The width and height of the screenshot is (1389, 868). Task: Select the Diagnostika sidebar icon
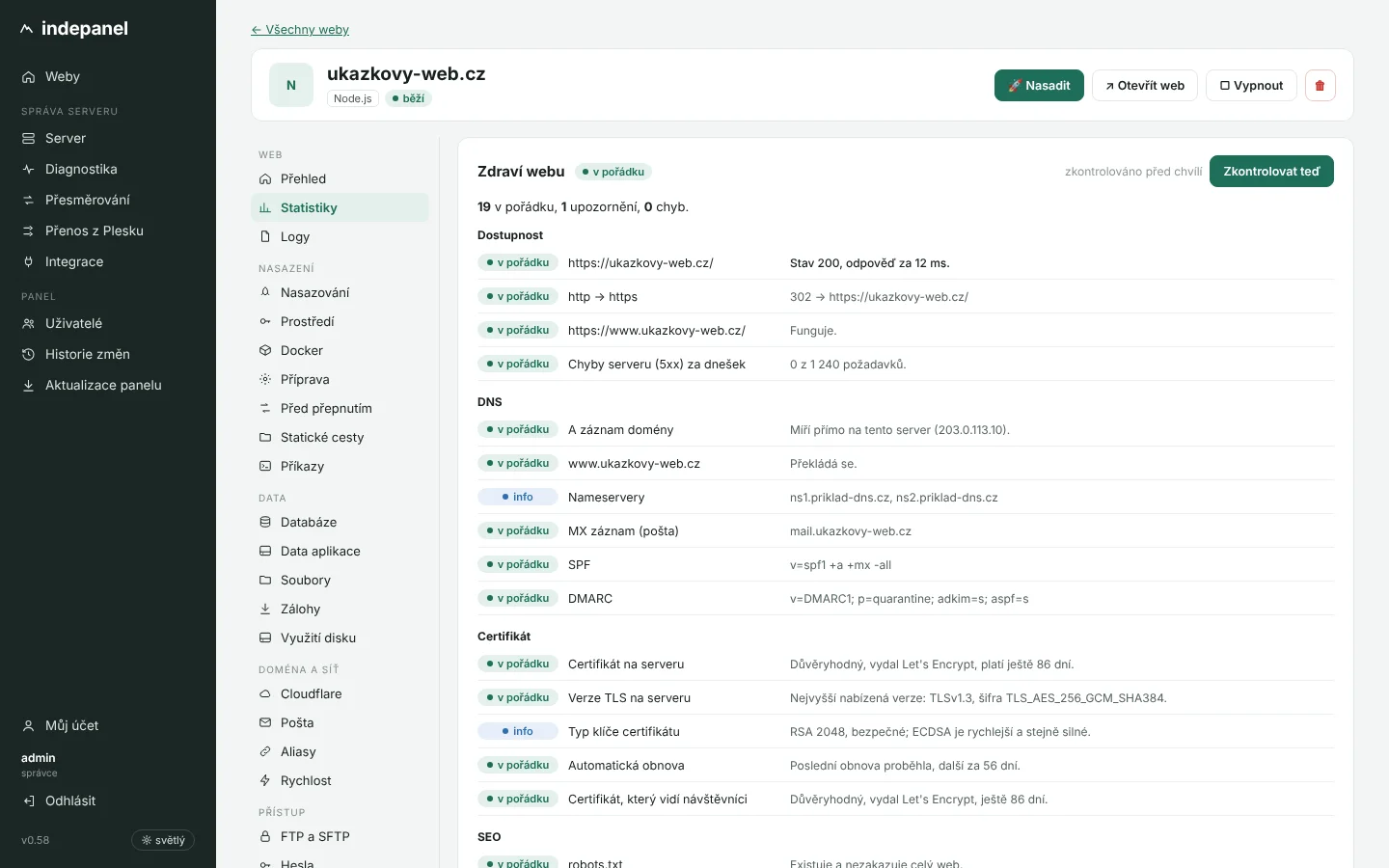(29, 169)
